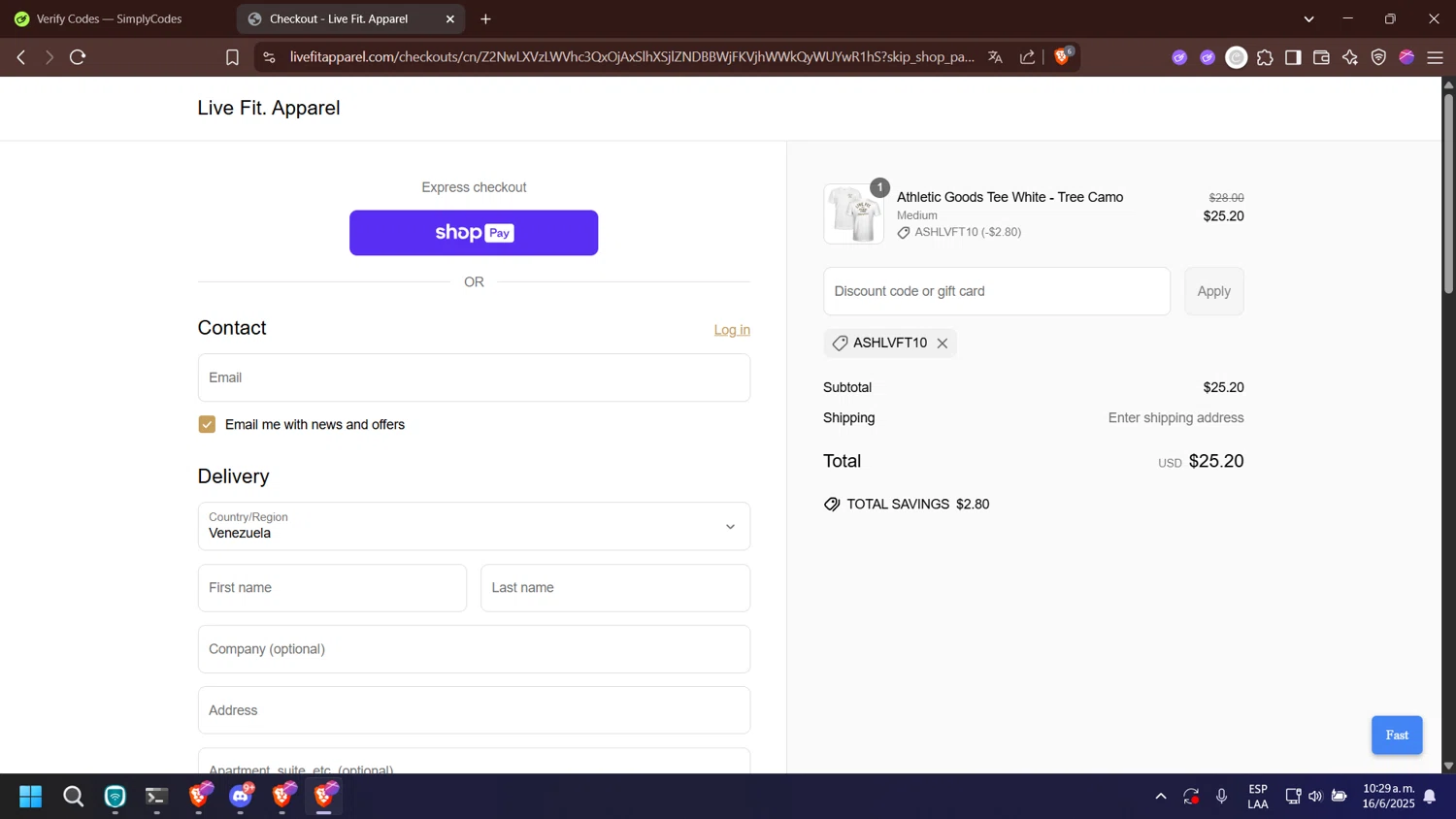
Task: Select the Checkout - Live Fit. Apparel tab
Action: pyautogui.click(x=351, y=18)
